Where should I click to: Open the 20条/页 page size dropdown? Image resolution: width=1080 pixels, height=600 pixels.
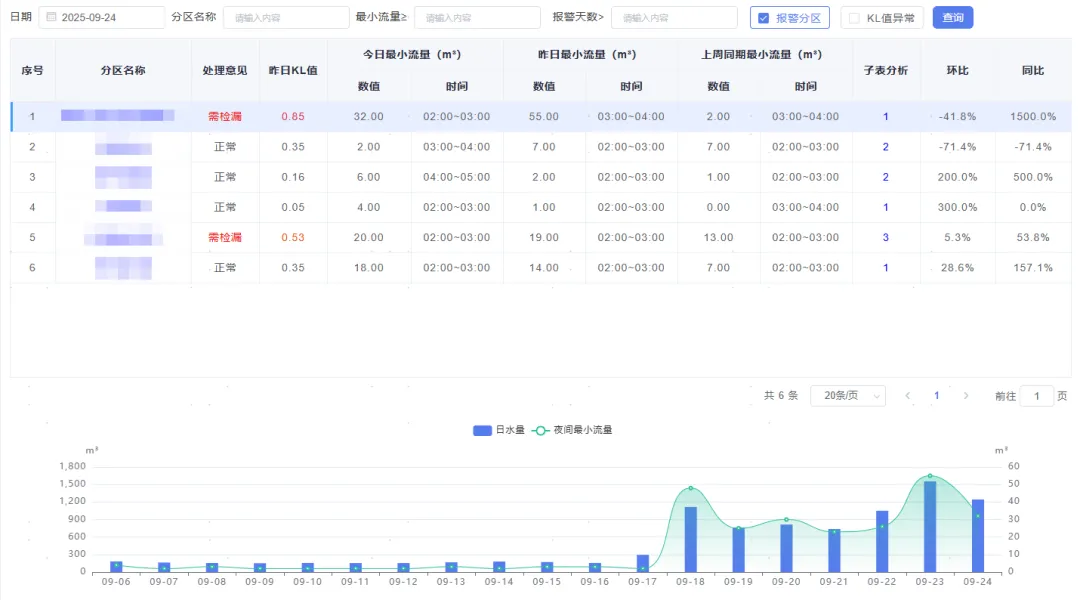click(x=847, y=396)
